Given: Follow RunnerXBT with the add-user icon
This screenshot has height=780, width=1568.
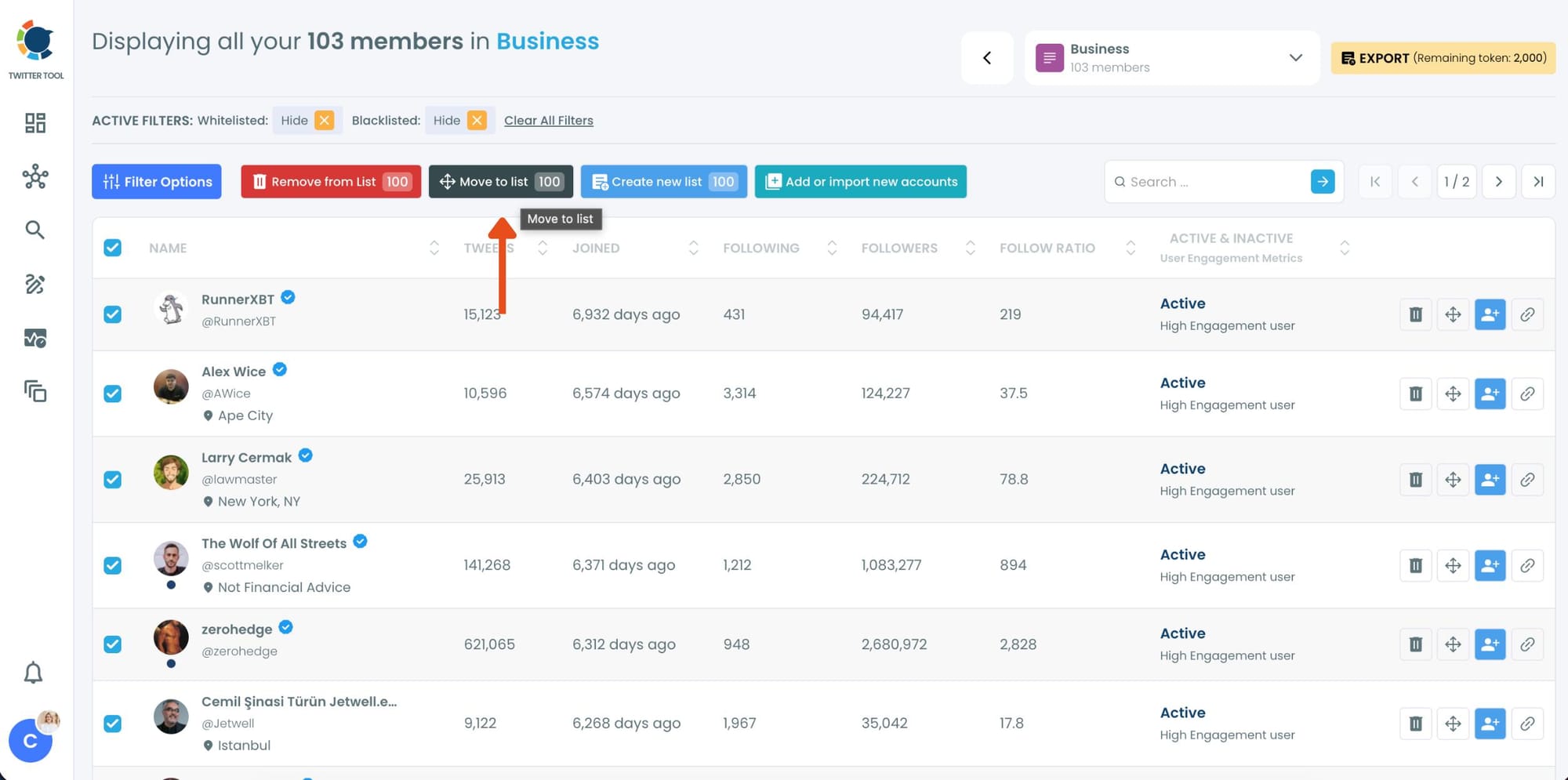Looking at the screenshot, I should click(1490, 314).
